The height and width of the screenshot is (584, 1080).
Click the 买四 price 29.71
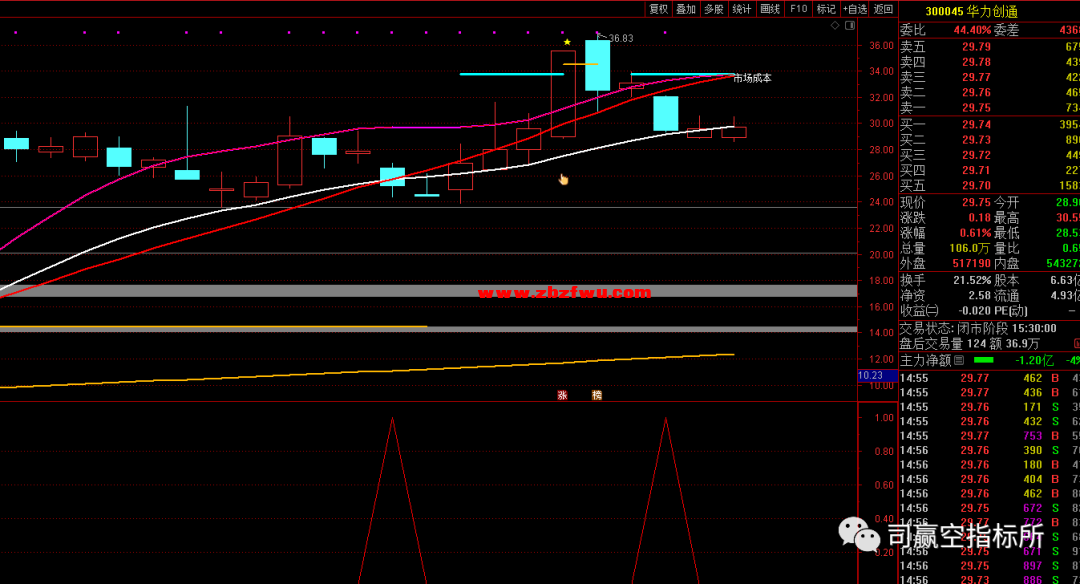click(976, 170)
